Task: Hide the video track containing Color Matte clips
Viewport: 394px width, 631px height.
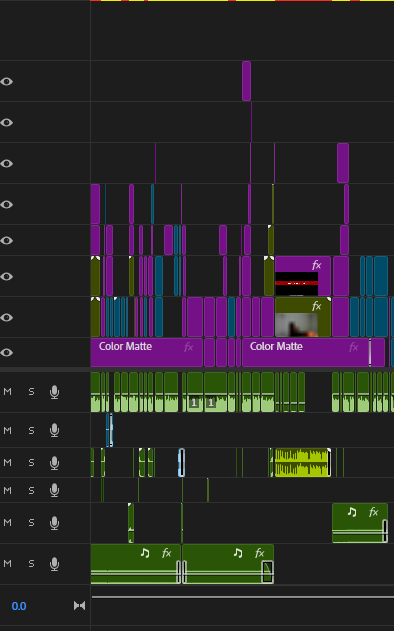Action: coord(6,353)
